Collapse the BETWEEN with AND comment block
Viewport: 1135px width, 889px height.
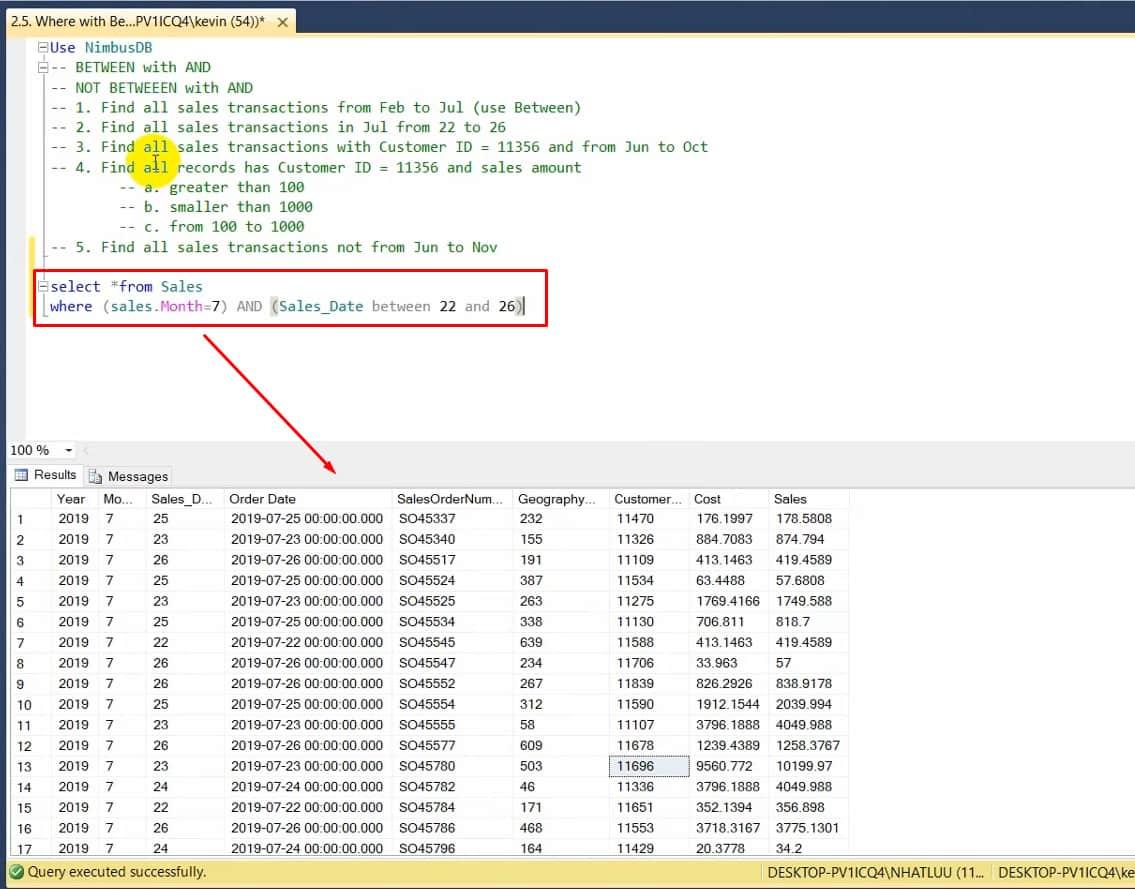41,67
